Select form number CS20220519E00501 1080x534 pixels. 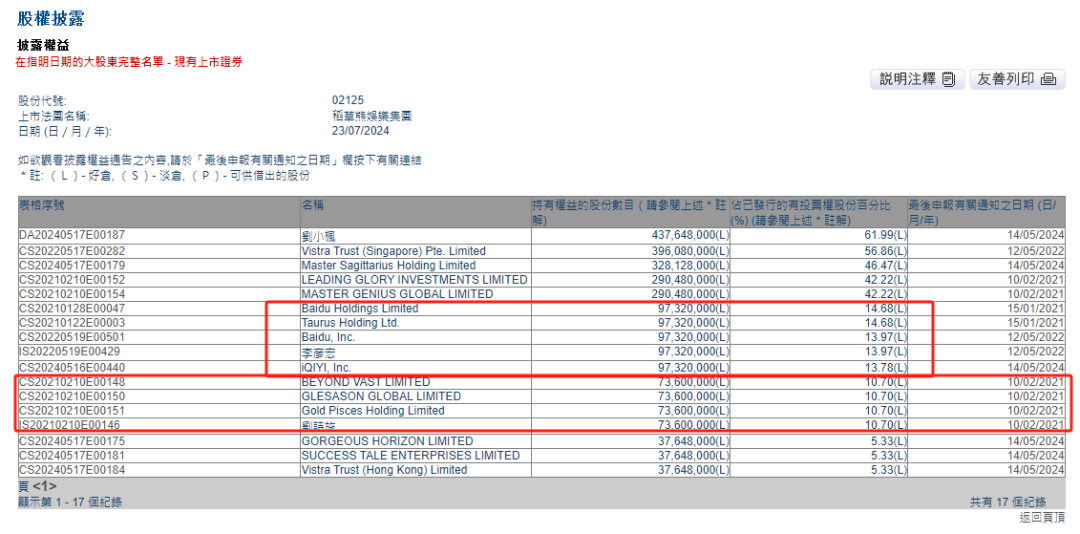(72, 338)
